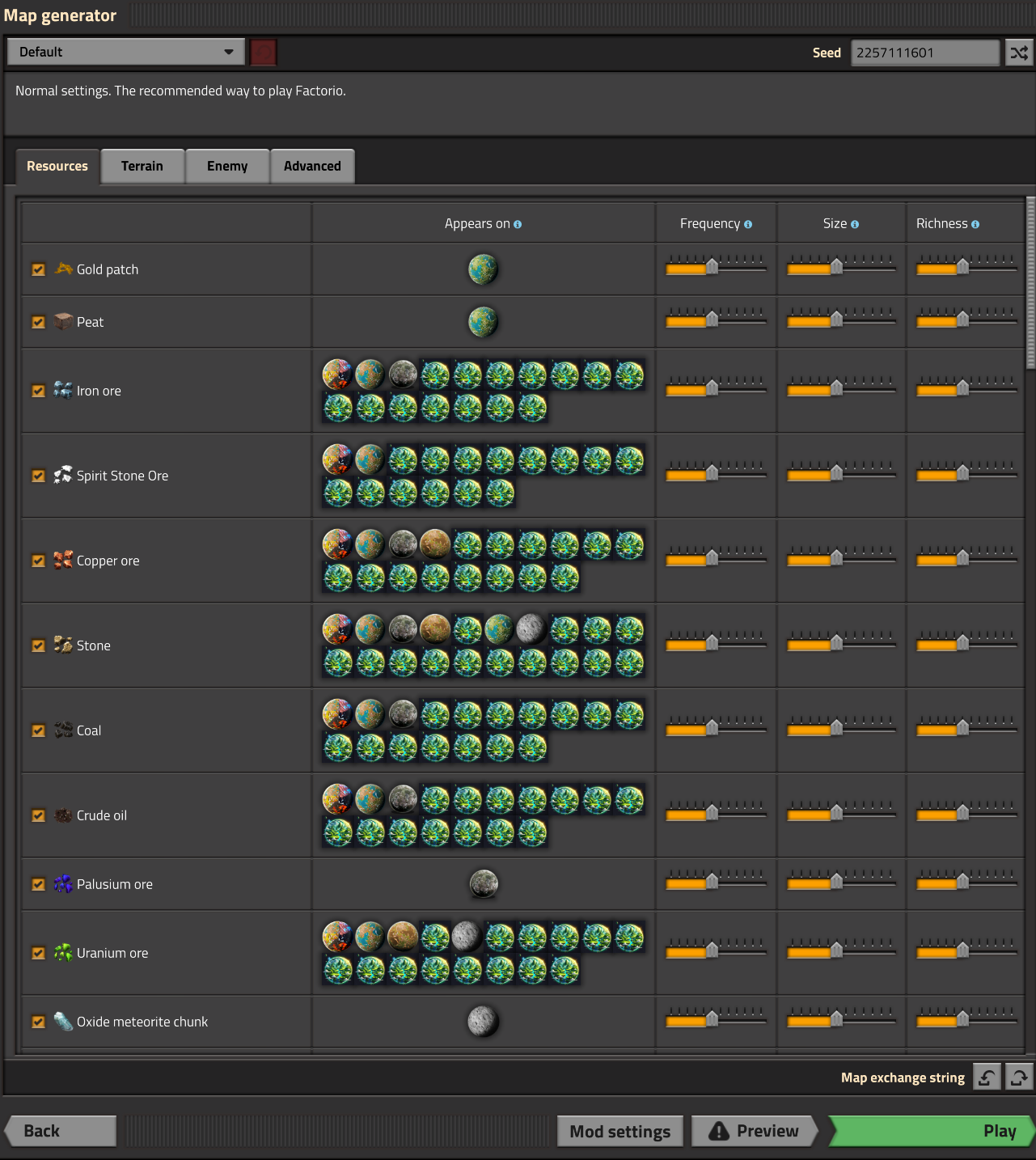Click the moon icon in Oxide meteorite row
Viewport: 1036px width, 1160px height.
pos(483,1021)
